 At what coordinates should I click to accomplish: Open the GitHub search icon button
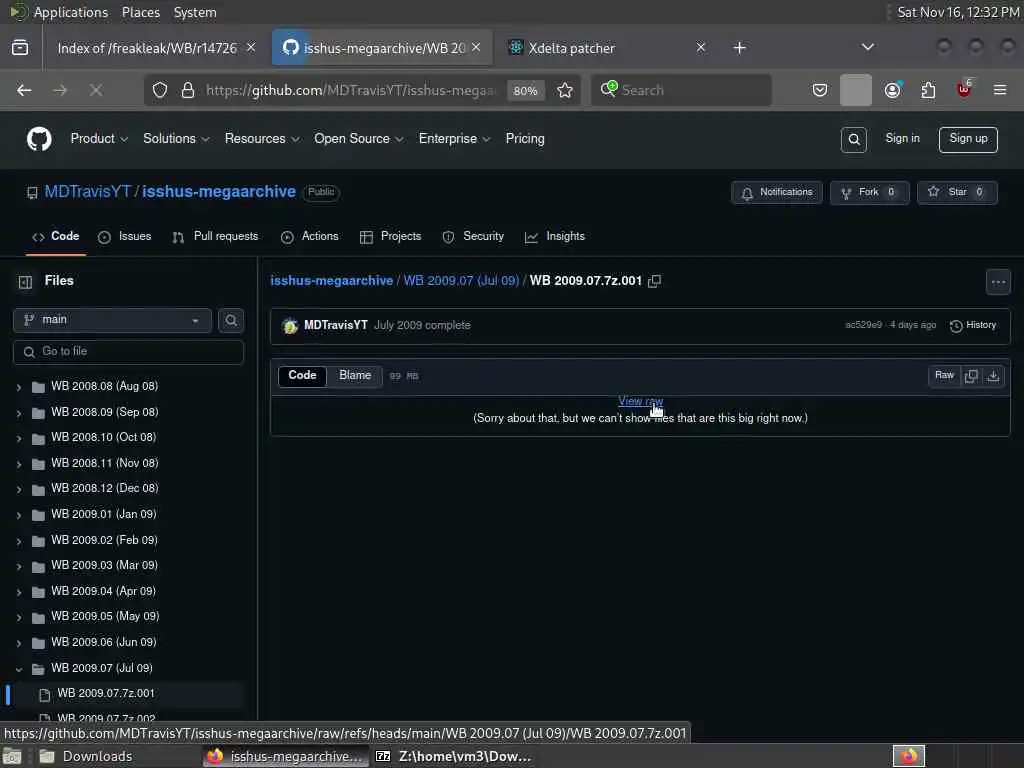(x=854, y=139)
